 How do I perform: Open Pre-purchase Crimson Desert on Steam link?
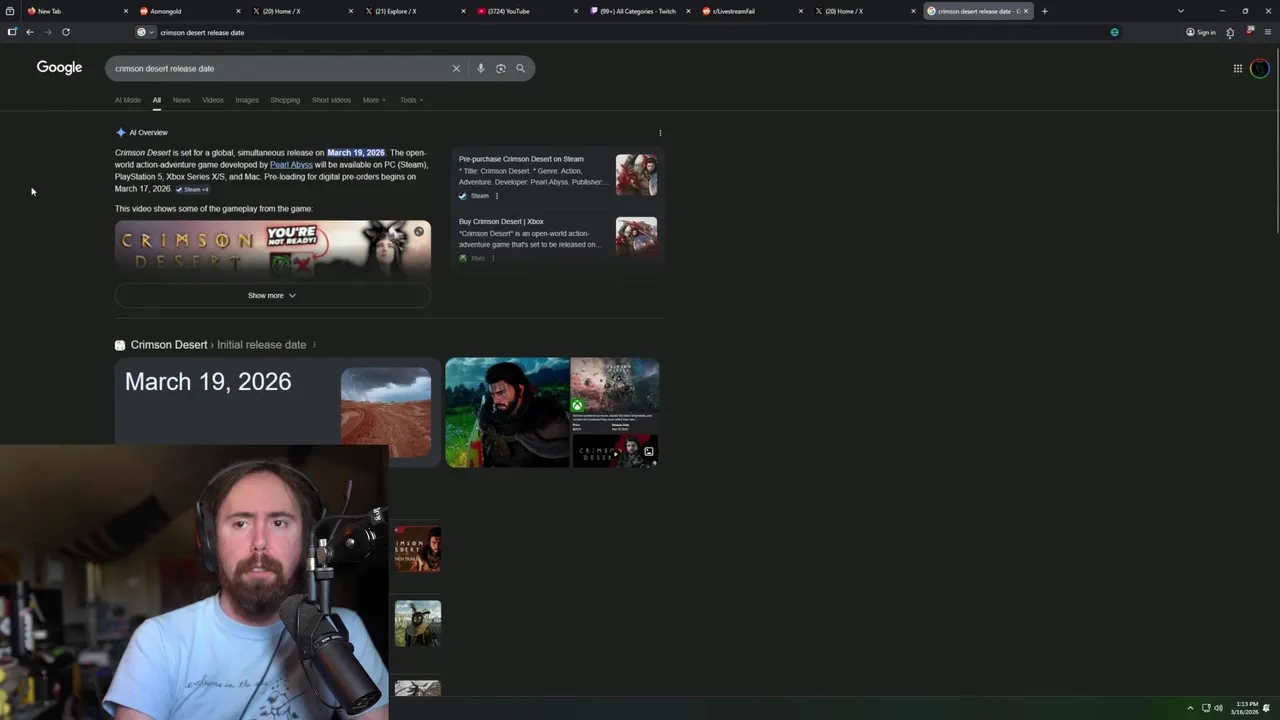521,159
